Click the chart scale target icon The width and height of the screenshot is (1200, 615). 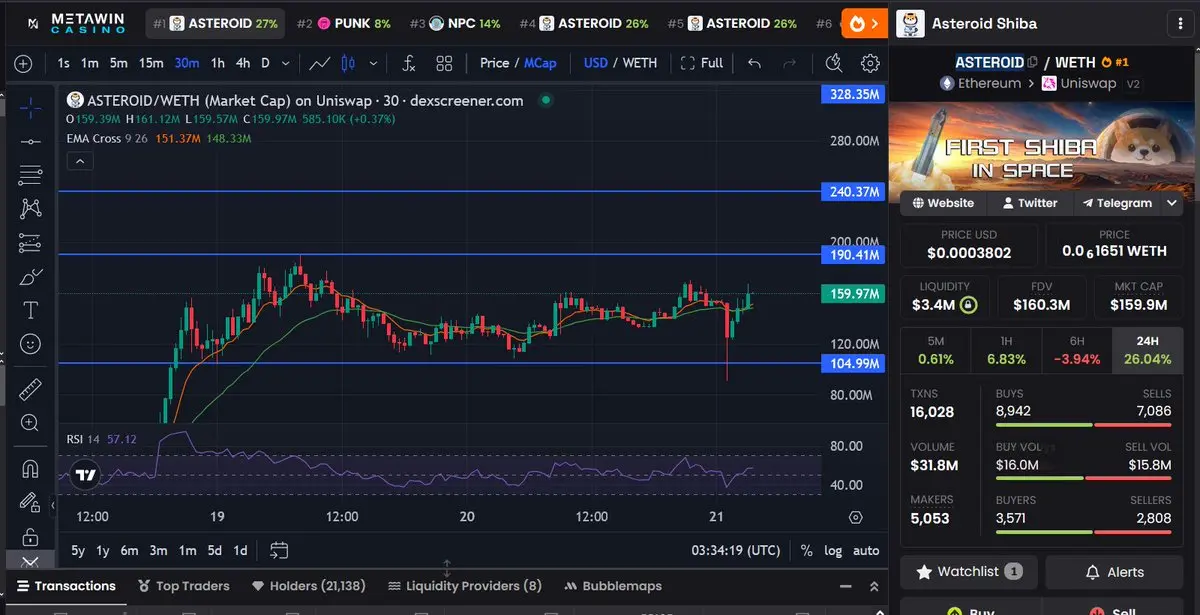point(855,517)
